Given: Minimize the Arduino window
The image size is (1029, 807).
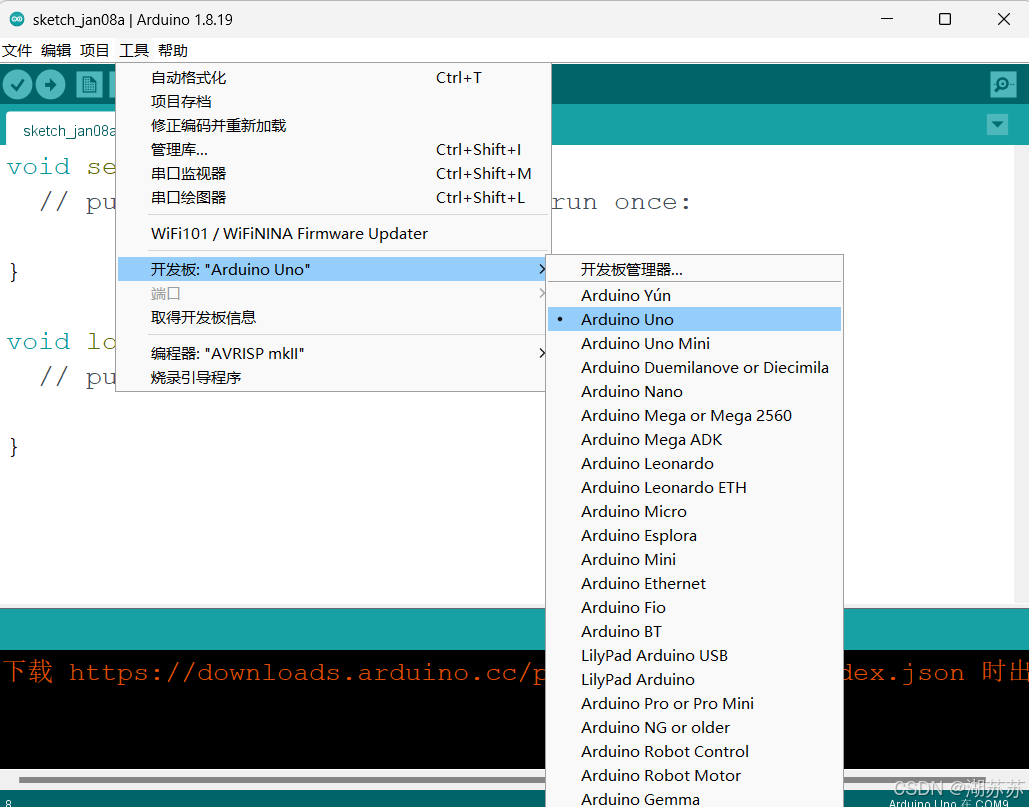Looking at the screenshot, I should [887, 19].
